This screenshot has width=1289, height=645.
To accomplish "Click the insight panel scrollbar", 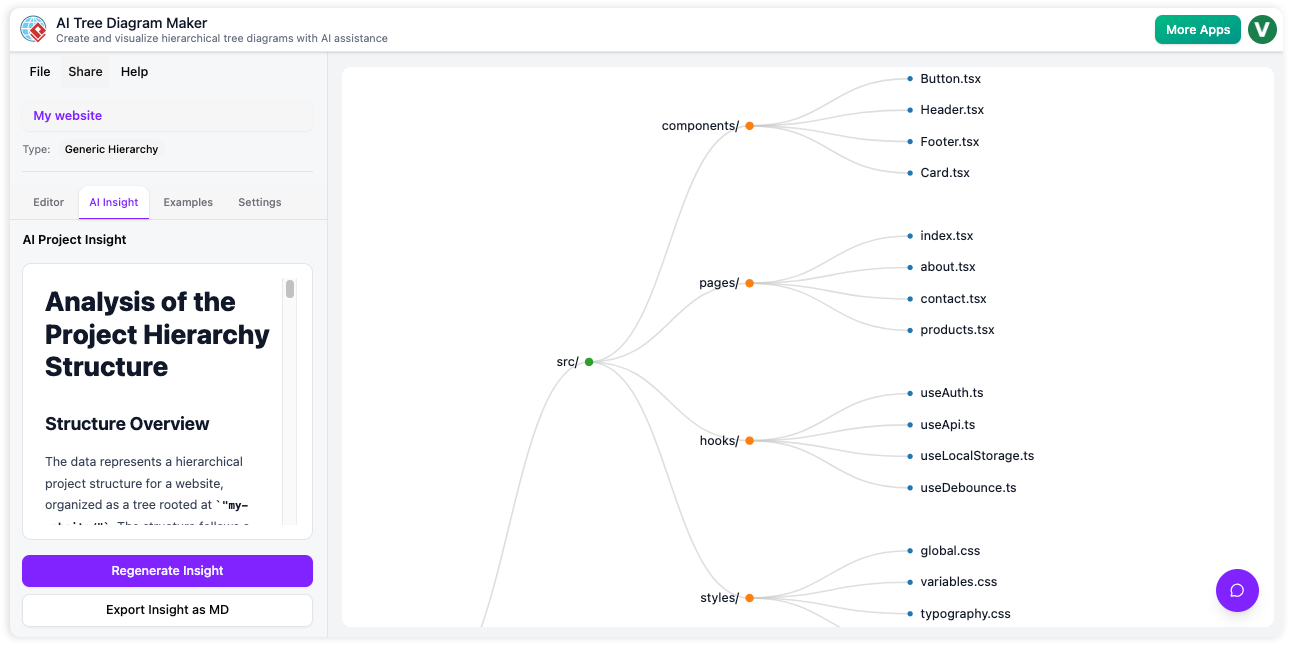I will click(290, 290).
